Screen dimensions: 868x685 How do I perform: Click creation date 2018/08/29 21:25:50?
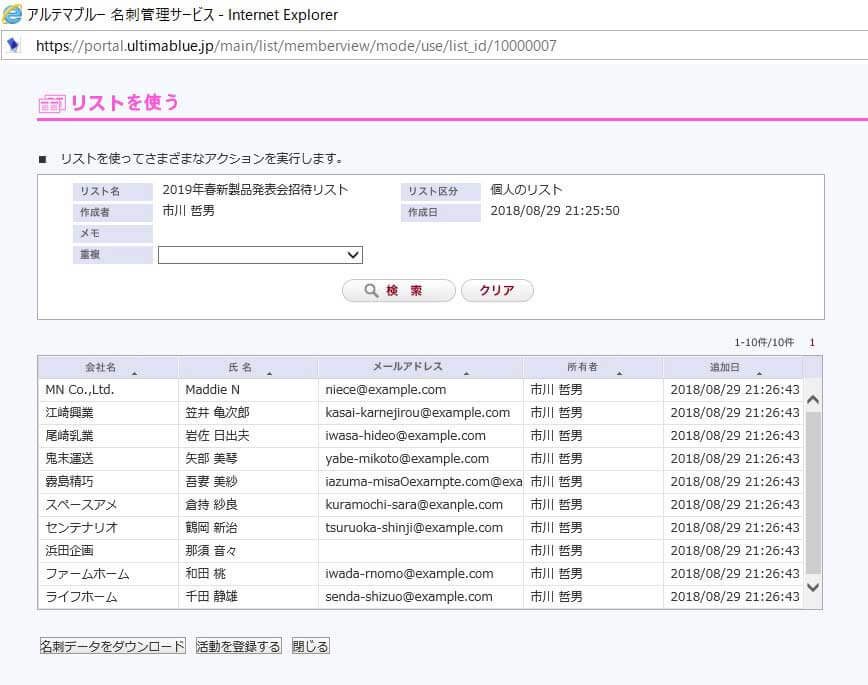point(555,211)
